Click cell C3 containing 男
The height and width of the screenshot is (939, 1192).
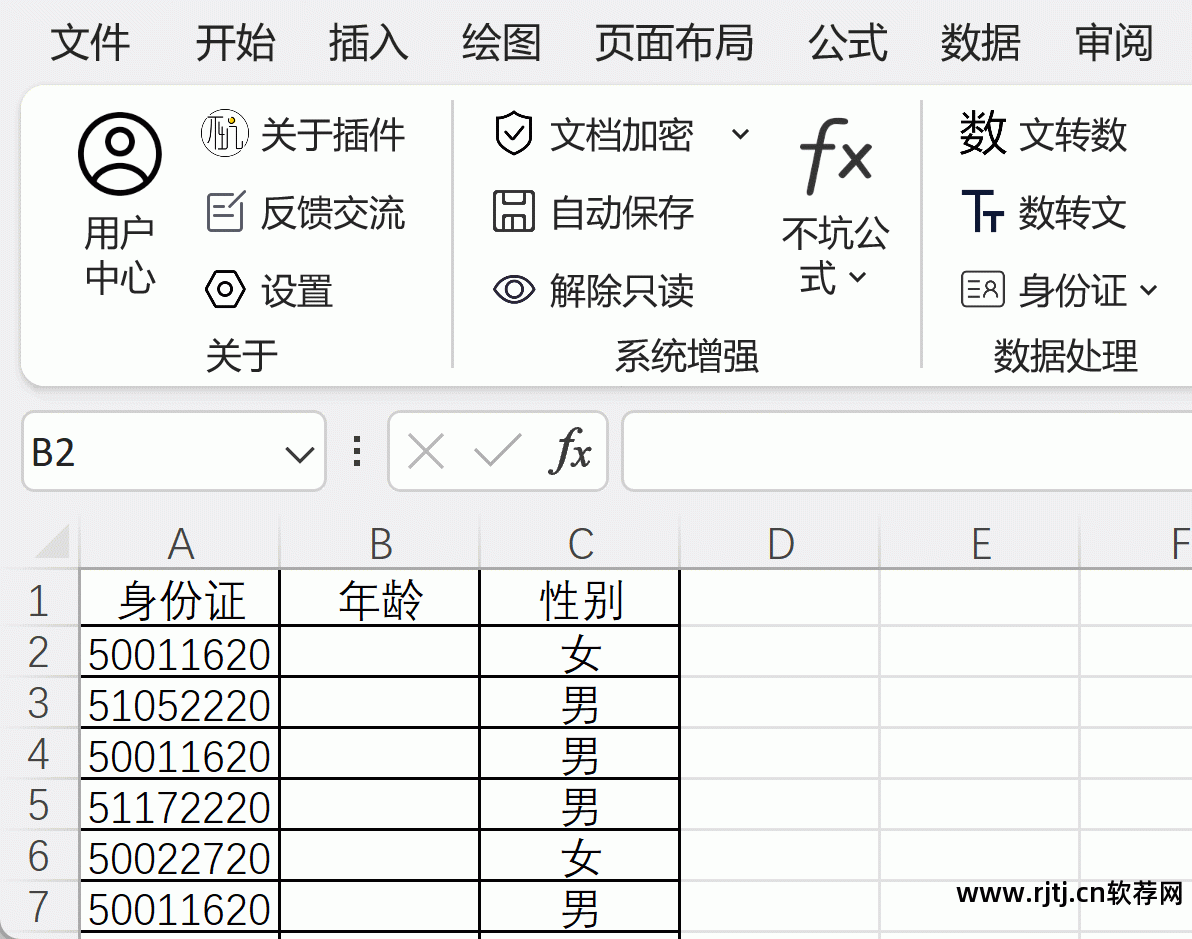click(580, 703)
